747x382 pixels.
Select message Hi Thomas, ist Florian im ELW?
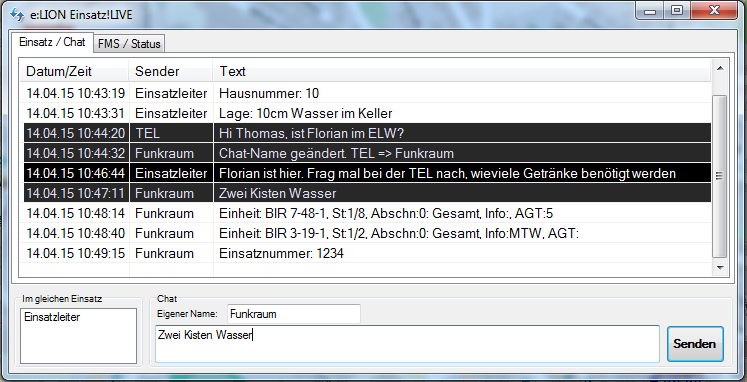click(367, 133)
